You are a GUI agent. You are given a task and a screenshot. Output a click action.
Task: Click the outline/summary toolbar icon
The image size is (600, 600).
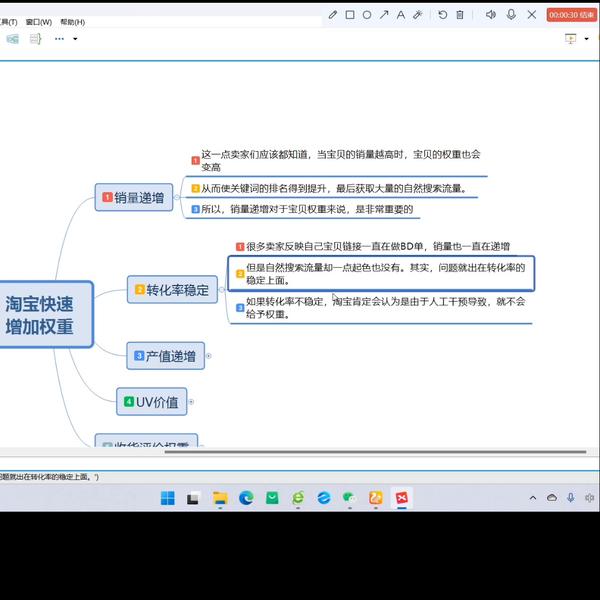pyautogui.click(x=36, y=39)
